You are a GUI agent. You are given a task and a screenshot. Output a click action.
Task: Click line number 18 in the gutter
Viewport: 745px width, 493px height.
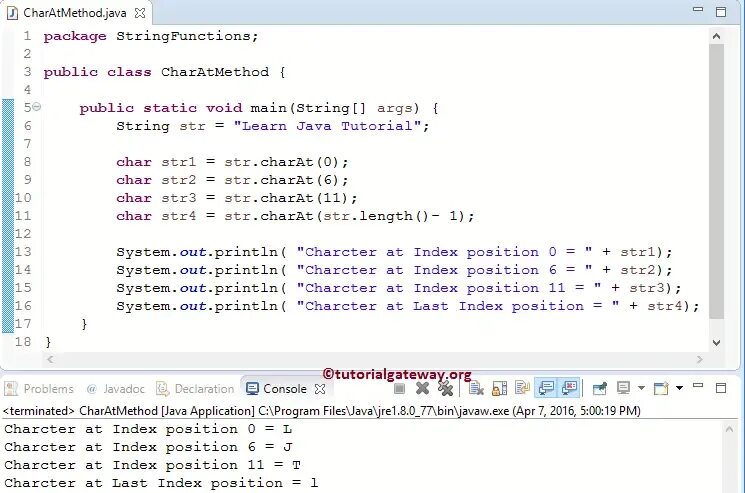pos(22,342)
